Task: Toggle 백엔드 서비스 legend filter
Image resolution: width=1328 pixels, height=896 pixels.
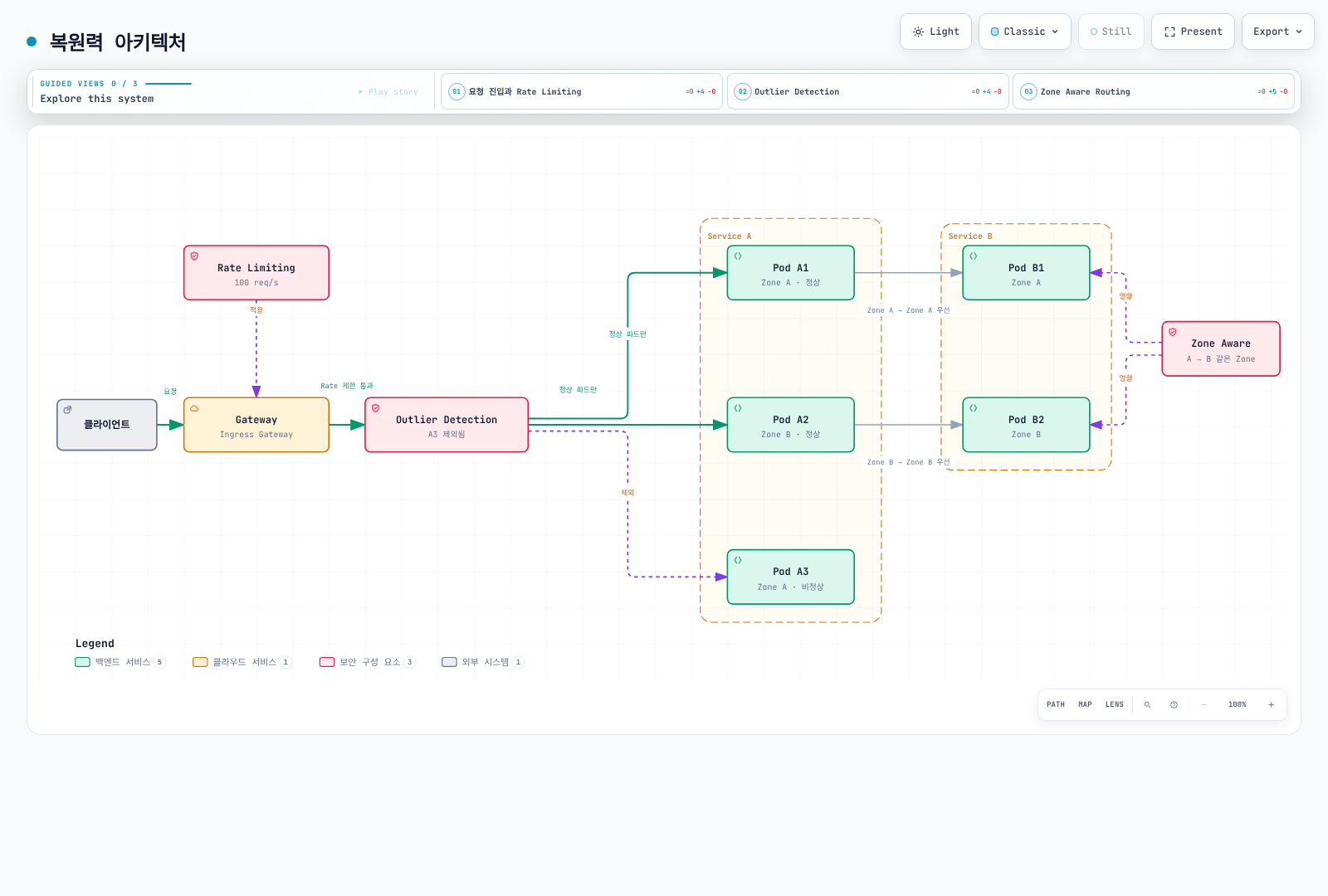Action: 120,662
